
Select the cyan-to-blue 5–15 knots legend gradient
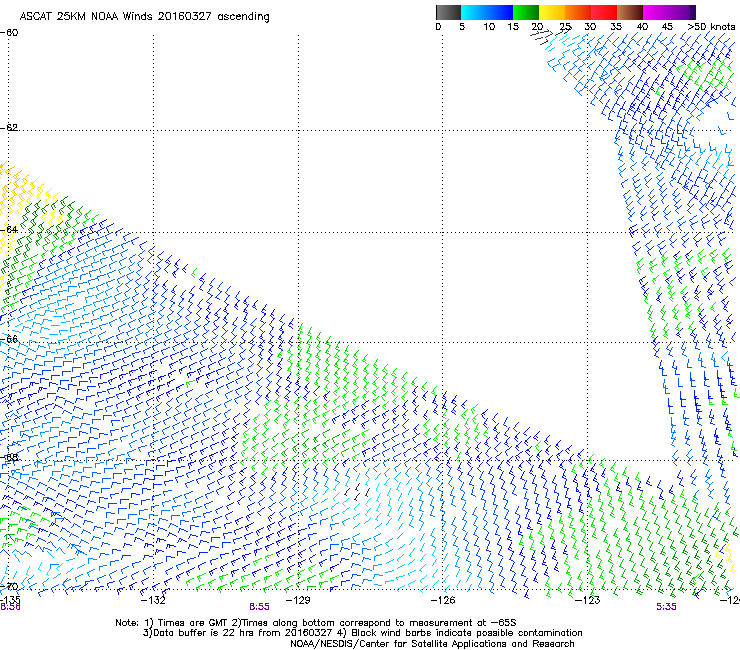pyautogui.click(x=487, y=12)
